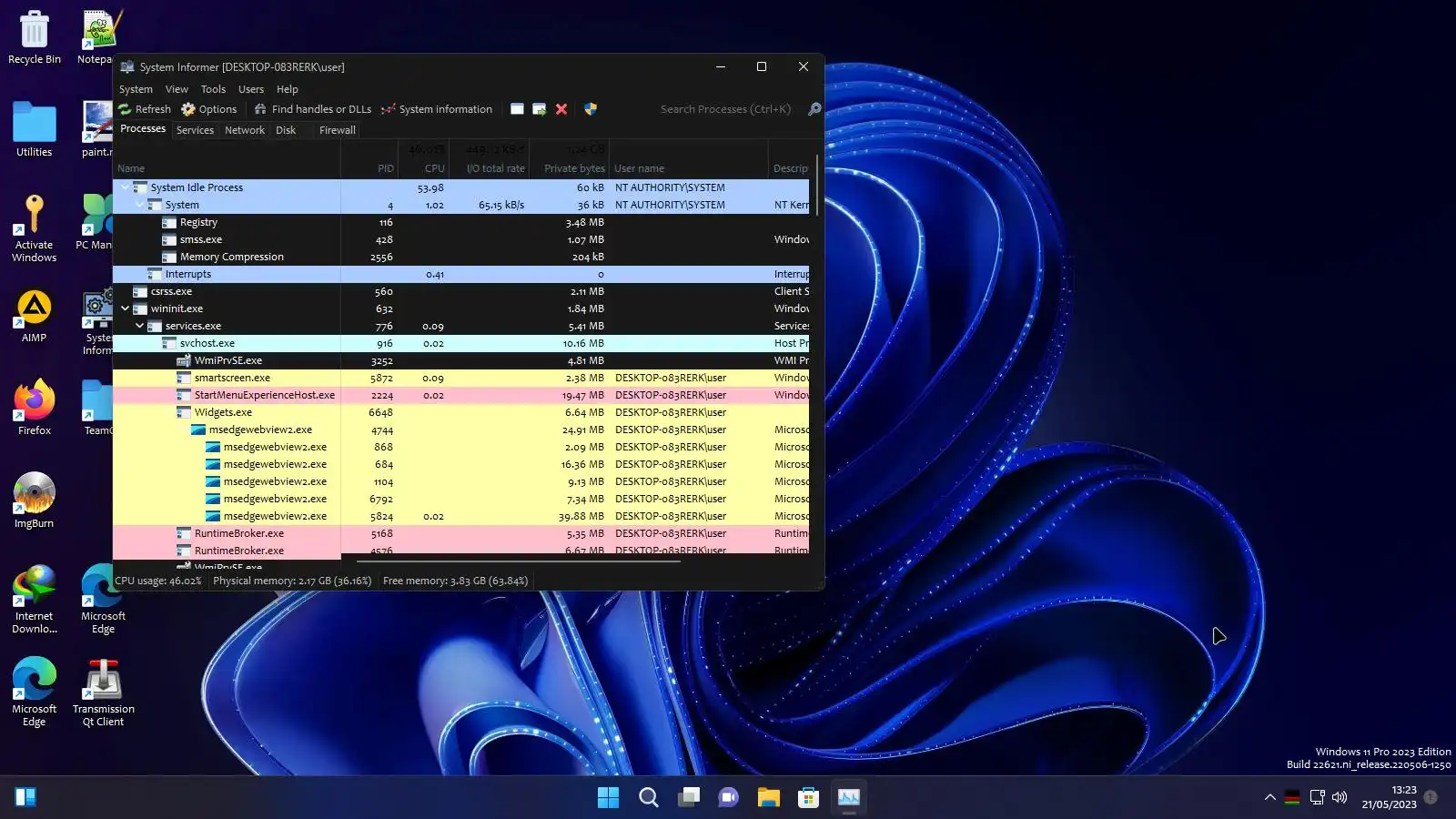This screenshot has height=819, width=1456.
Task: Select the StartMenuExperienceHost.exe row
Action: (461, 395)
